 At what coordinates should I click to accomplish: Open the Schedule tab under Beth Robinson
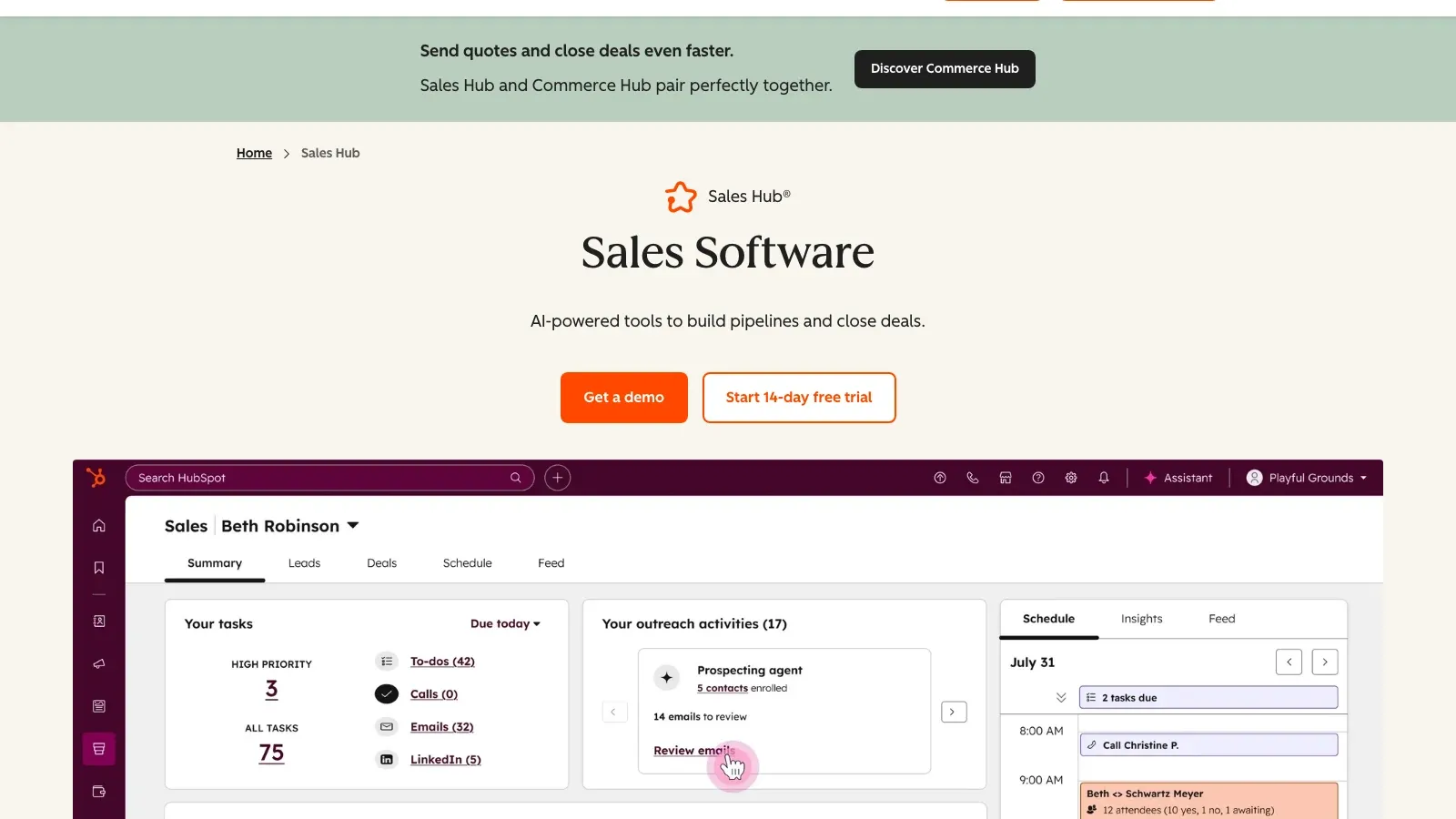point(468,563)
